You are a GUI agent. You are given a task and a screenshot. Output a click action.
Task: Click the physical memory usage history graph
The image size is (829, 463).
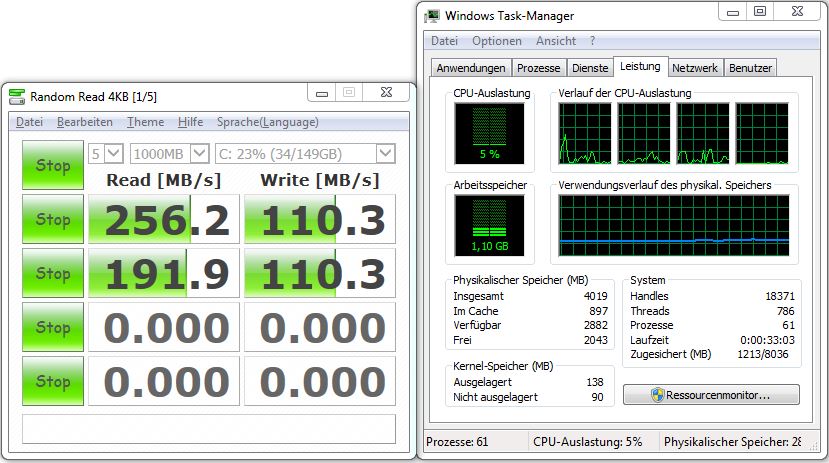click(674, 226)
